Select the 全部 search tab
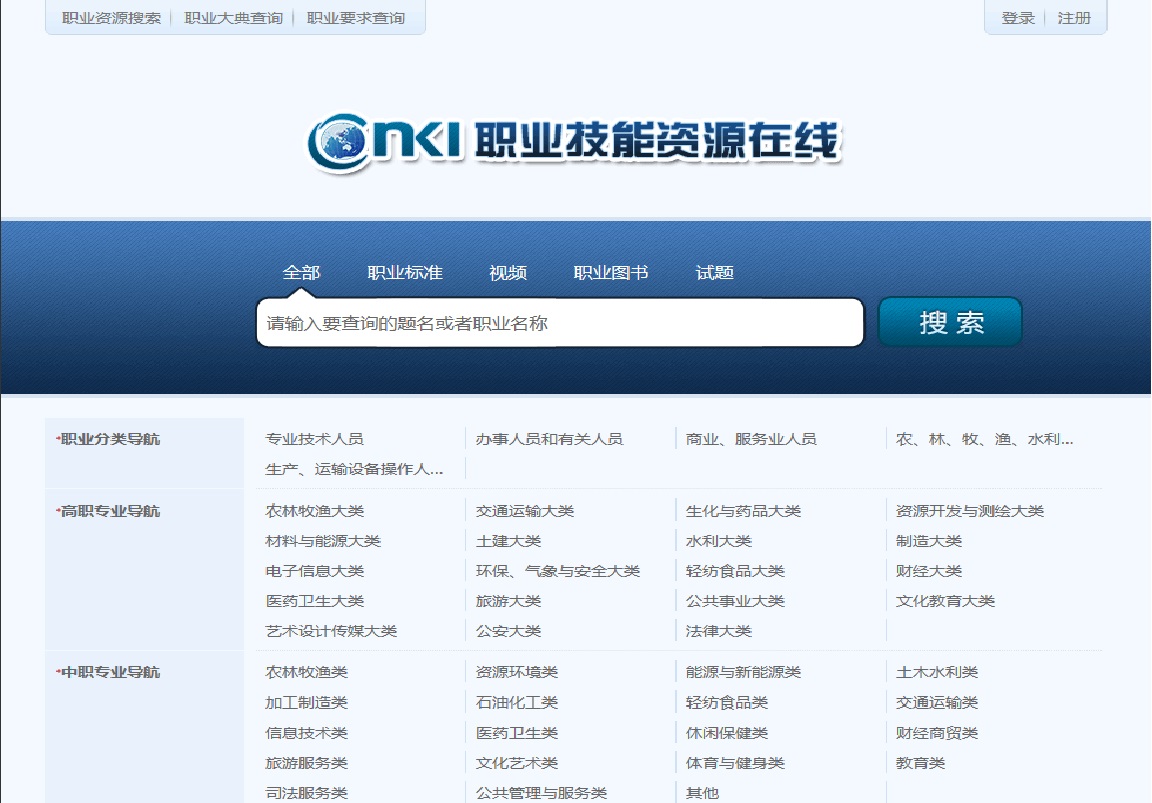 (301, 273)
